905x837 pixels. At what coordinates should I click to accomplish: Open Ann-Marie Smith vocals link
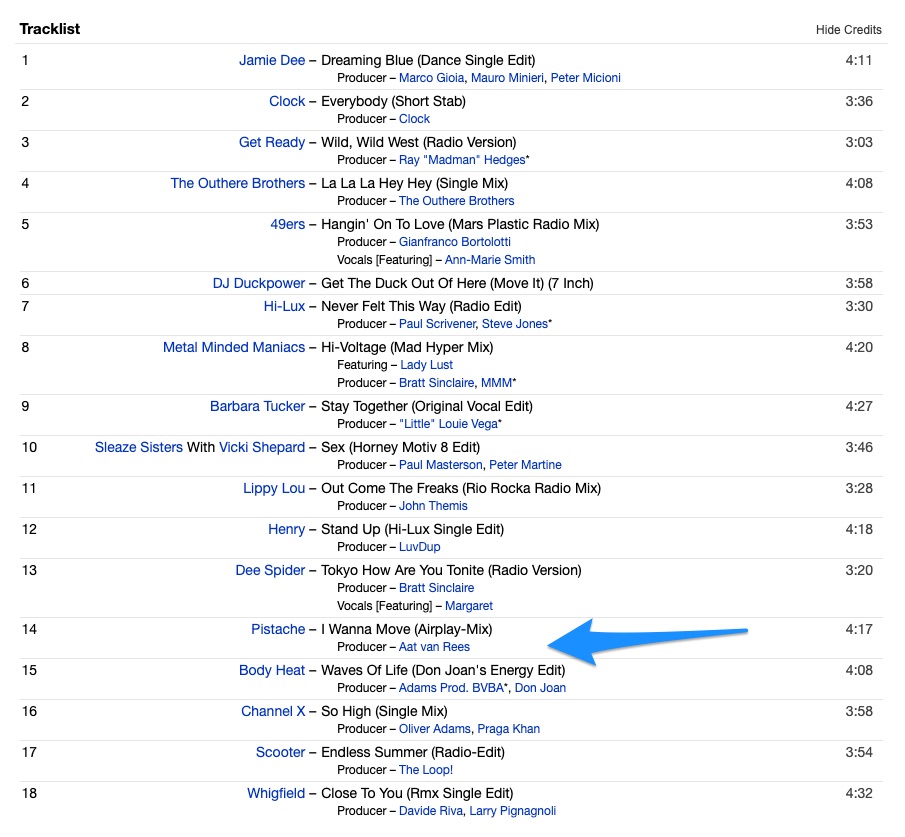pyautogui.click(x=490, y=260)
